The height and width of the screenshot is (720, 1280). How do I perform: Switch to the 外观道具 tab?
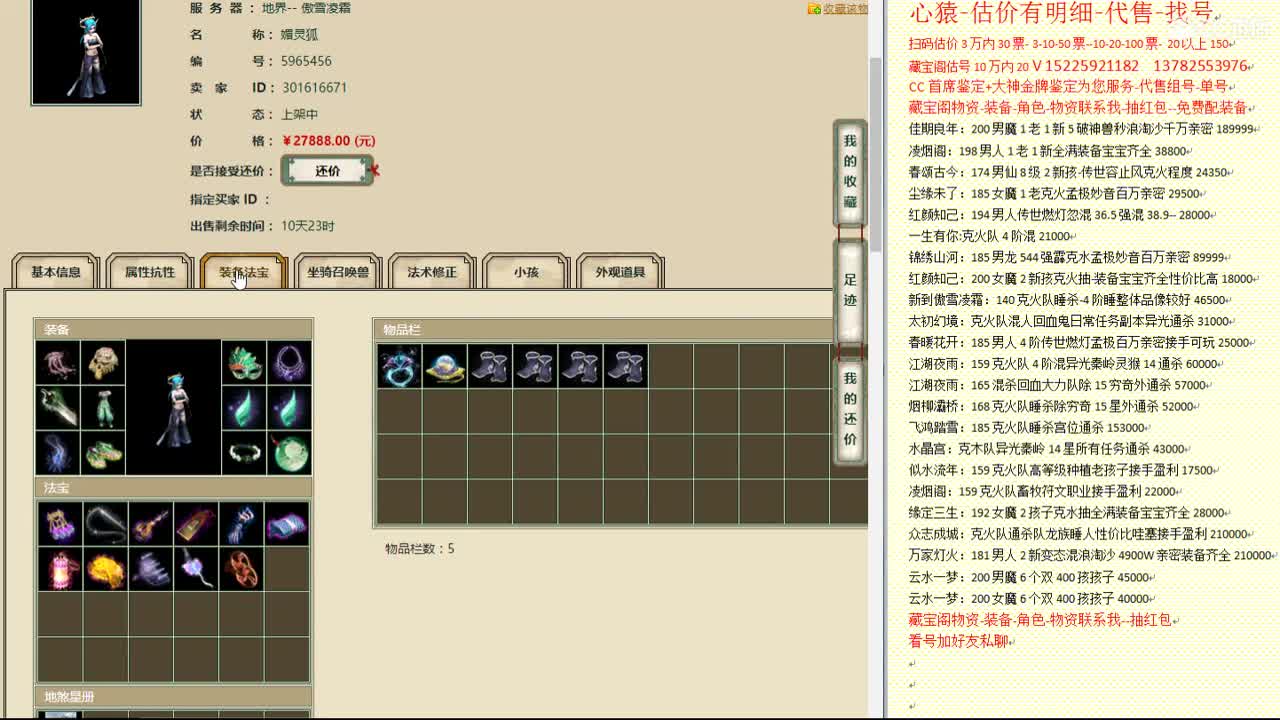[x=620, y=272]
